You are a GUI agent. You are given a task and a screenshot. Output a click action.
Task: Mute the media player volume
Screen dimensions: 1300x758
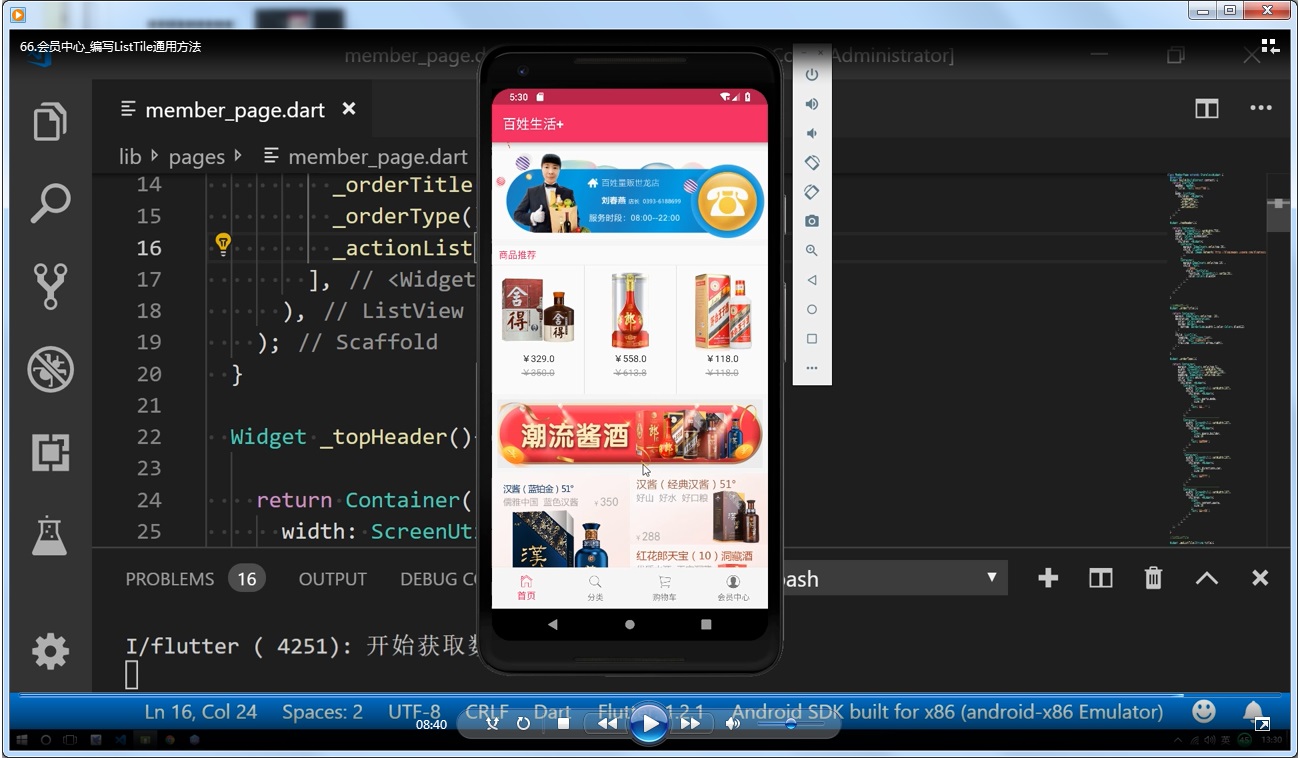[x=733, y=723]
